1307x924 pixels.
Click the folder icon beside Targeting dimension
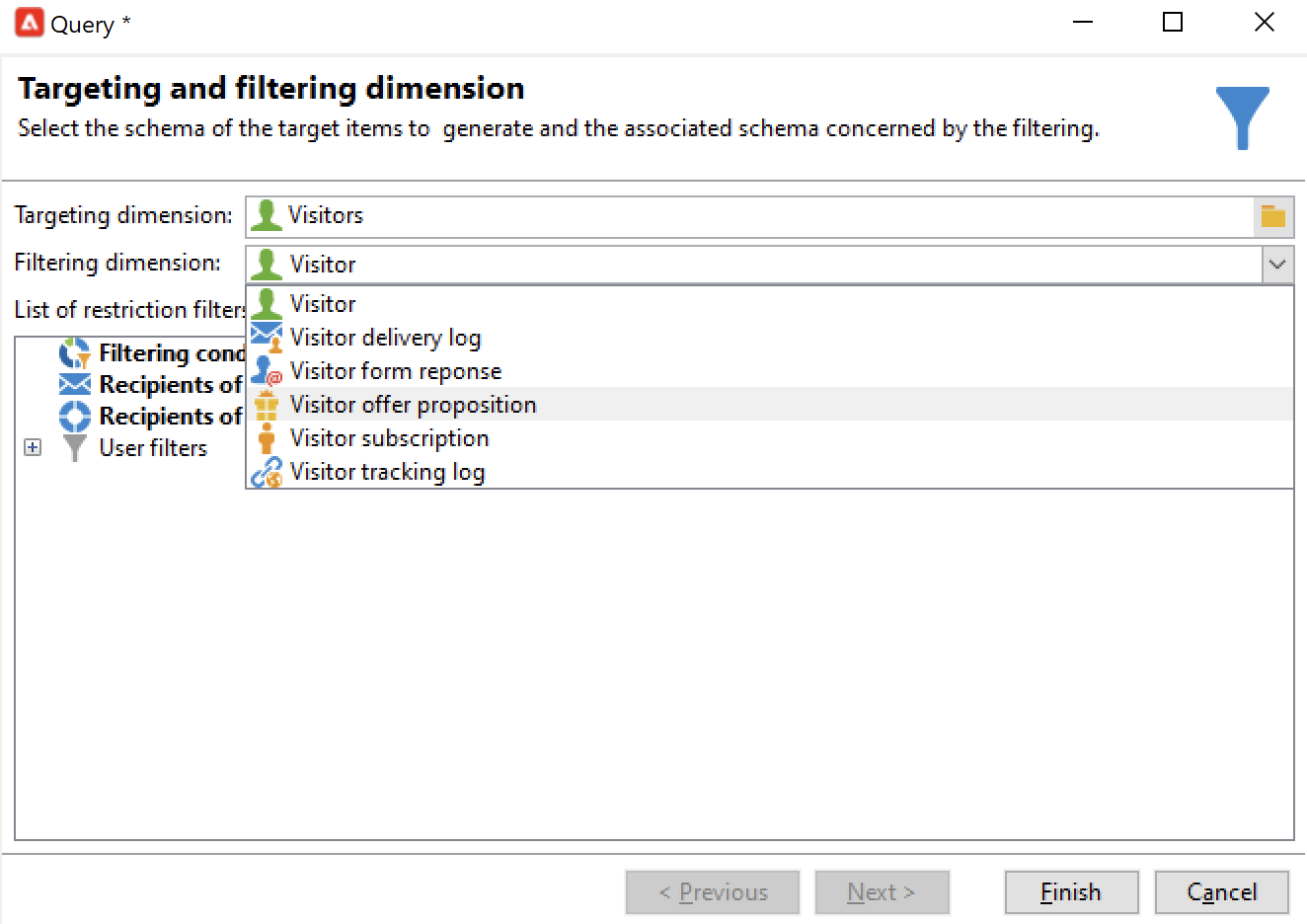click(1273, 216)
